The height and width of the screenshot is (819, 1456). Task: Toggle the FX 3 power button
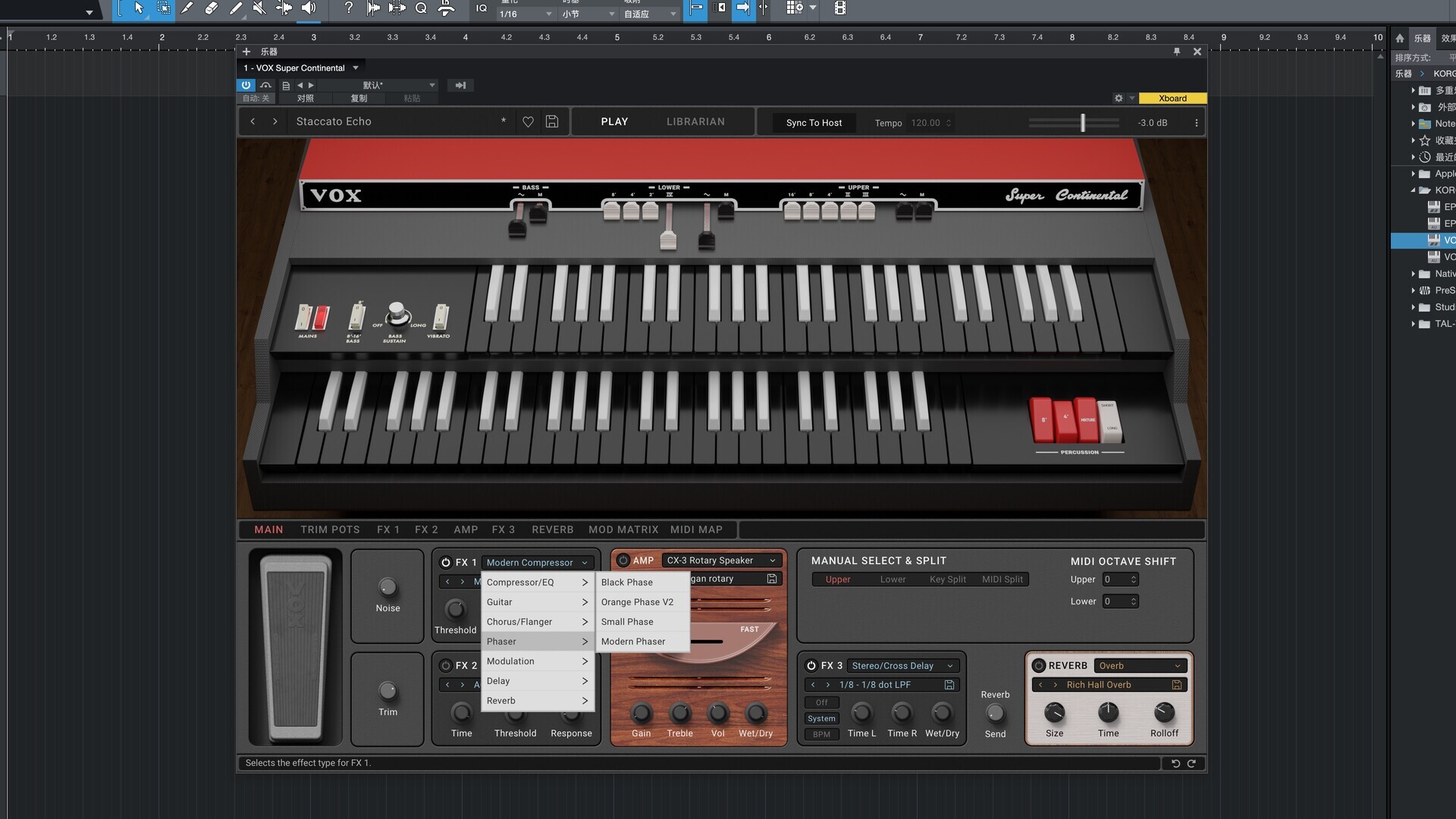click(x=811, y=666)
